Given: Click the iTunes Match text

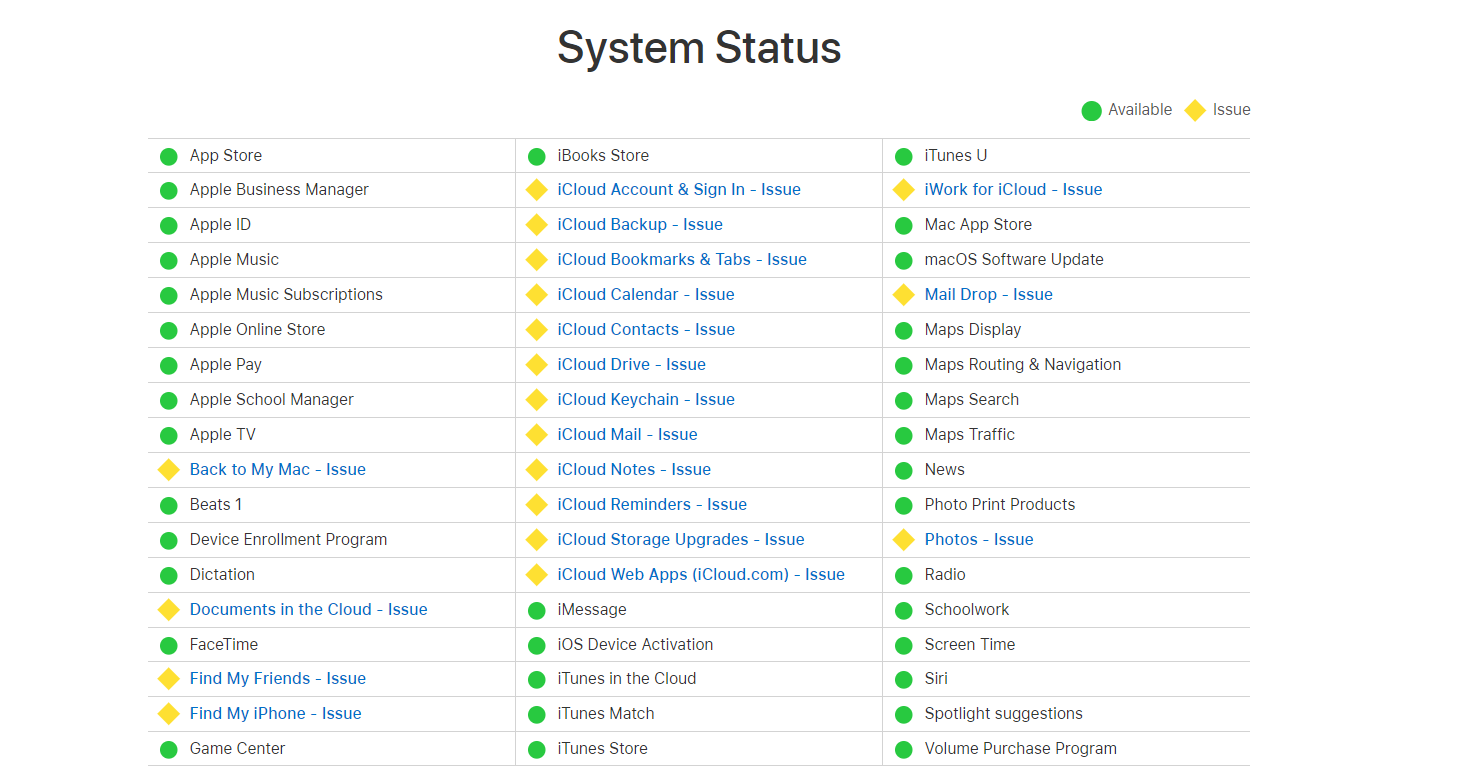Looking at the screenshot, I should pyautogui.click(x=606, y=714).
